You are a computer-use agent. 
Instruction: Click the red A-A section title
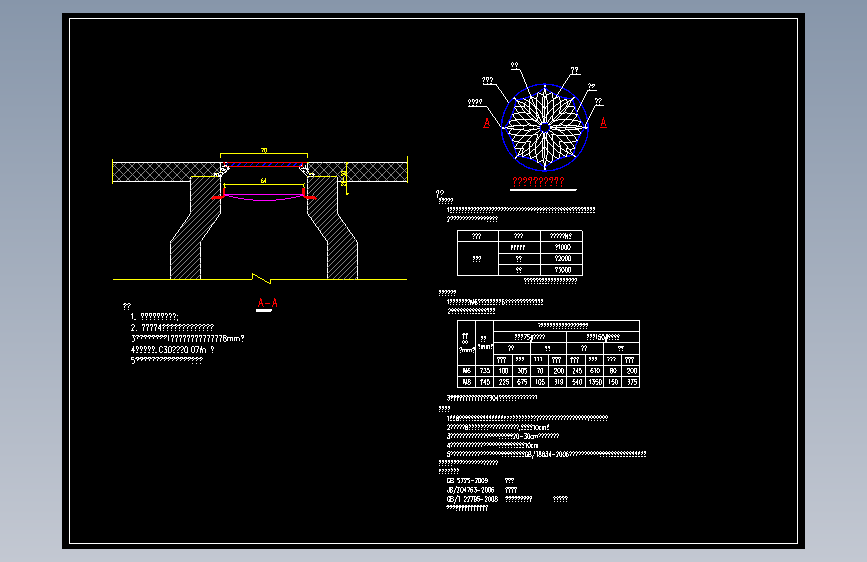coord(268,303)
